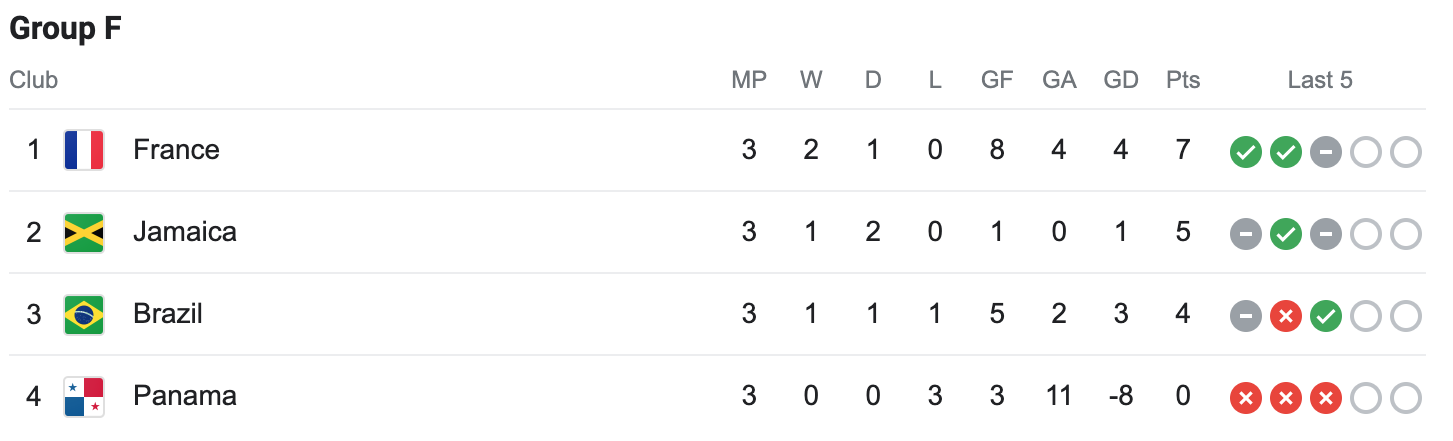Viewport: 1453px width, 441px height.
Task: Click the France flag icon
Action: click(x=84, y=150)
